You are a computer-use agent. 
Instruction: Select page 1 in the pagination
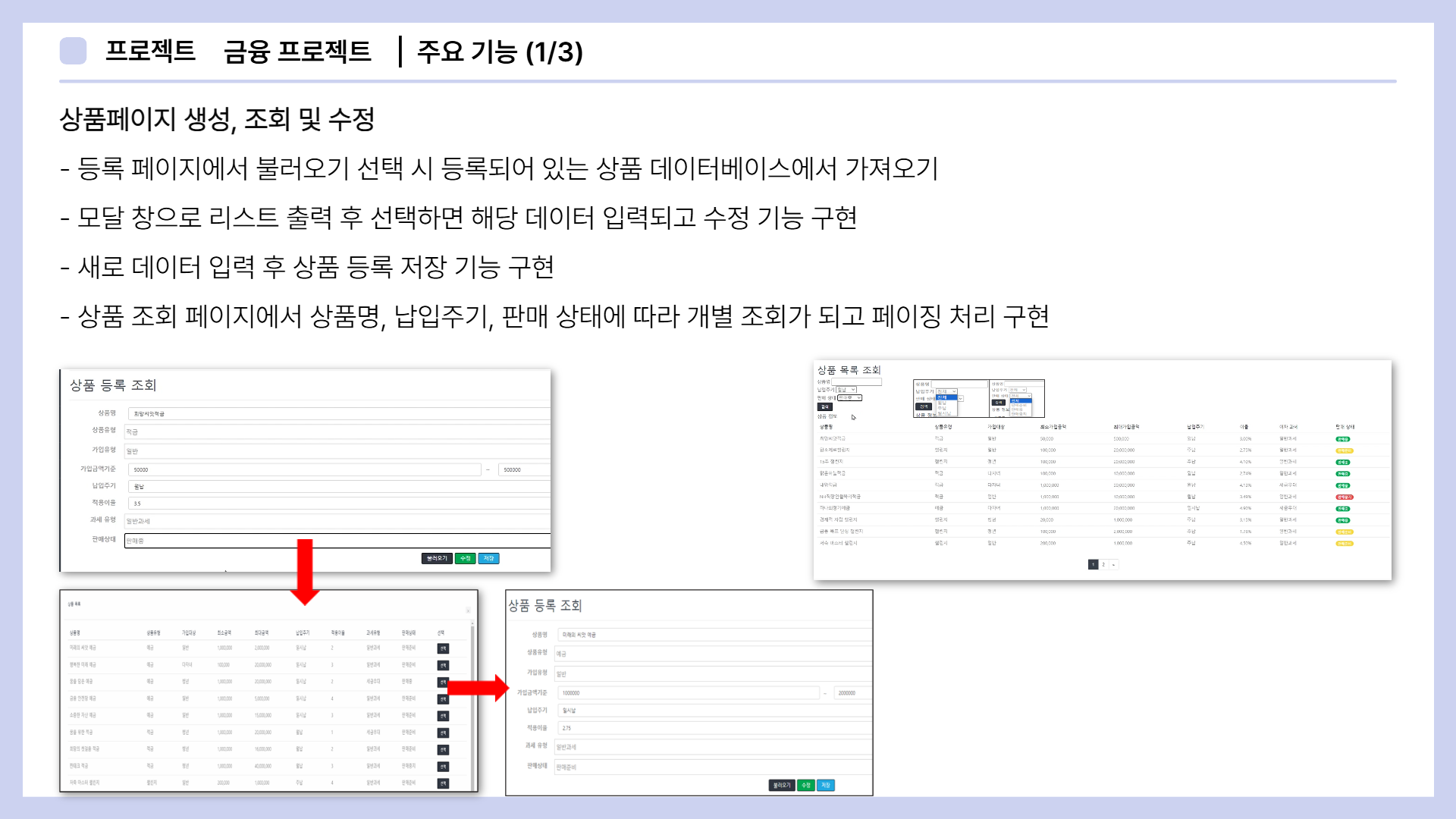coord(1093,564)
